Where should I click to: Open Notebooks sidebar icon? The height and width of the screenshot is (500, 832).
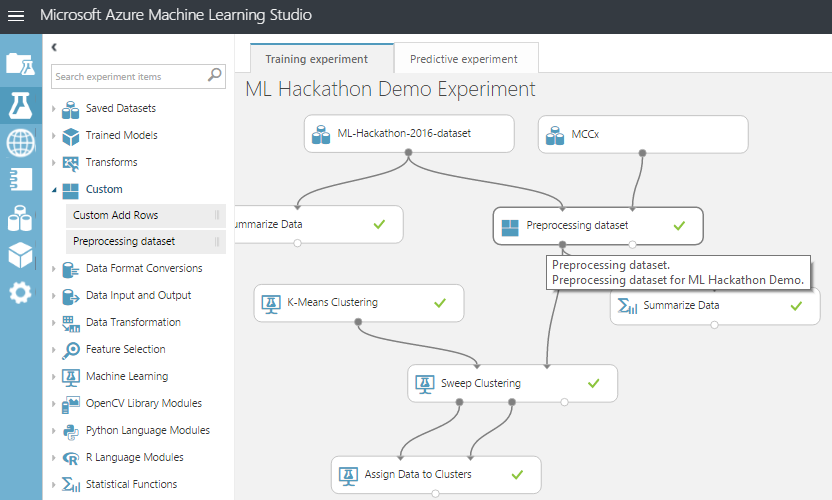pos(21,179)
